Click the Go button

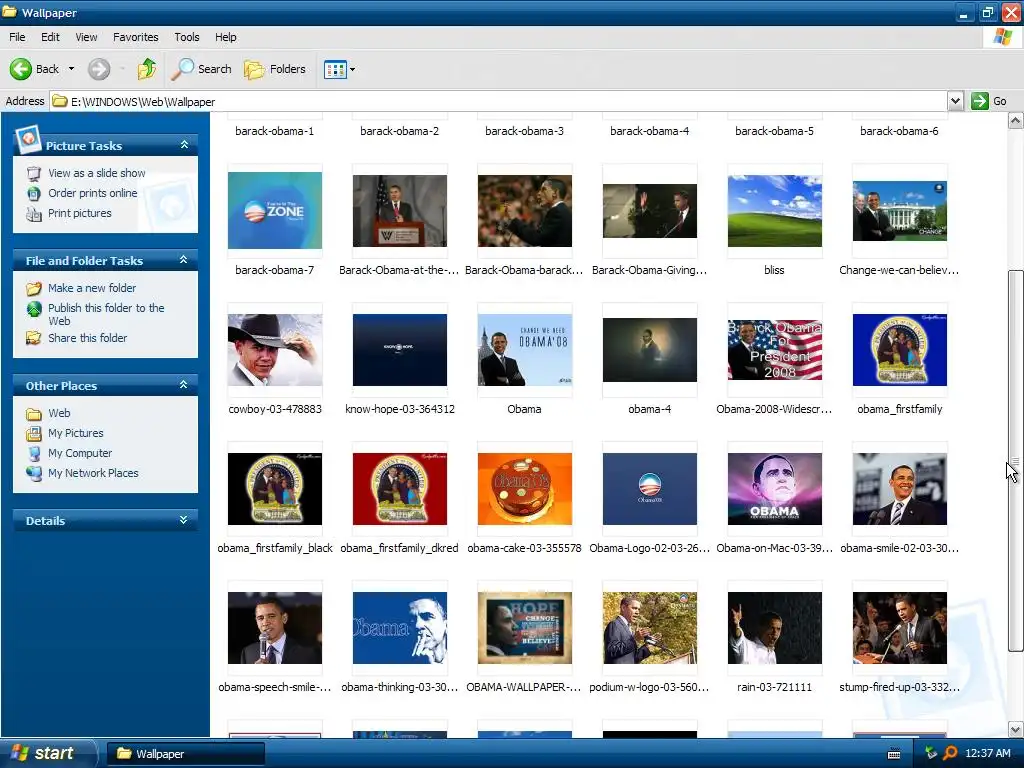pyautogui.click(x=989, y=101)
